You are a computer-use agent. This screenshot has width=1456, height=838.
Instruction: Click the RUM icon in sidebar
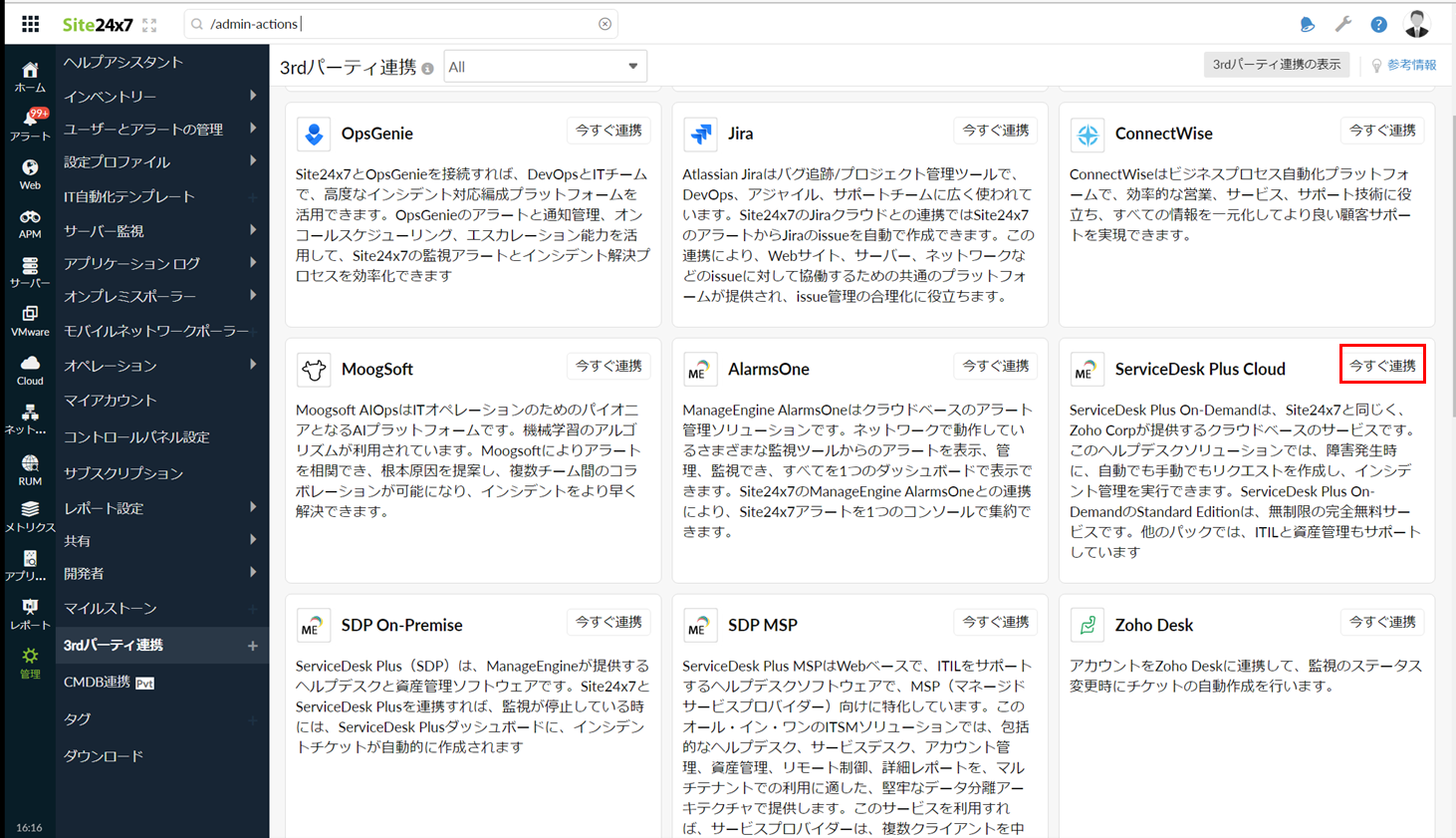coord(30,468)
